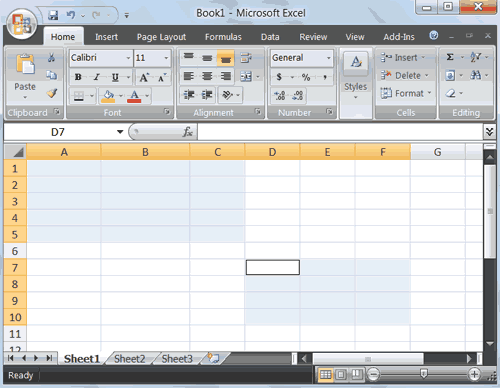Apply Percent Style
This screenshot has width=500, height=388.
[306, 77]
